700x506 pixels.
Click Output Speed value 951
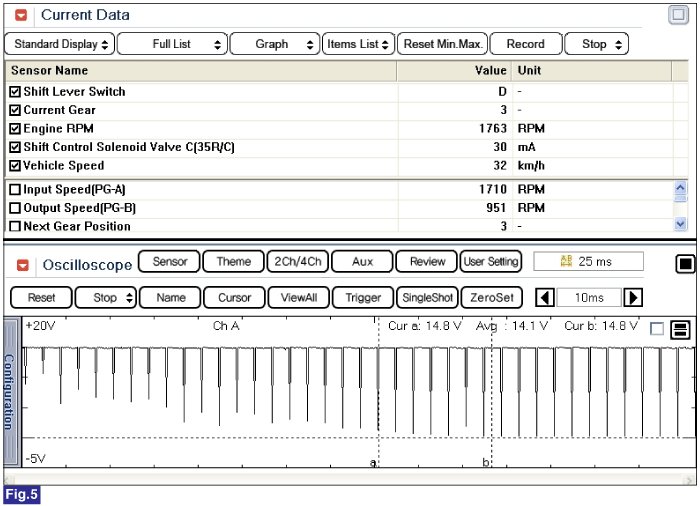496,208
